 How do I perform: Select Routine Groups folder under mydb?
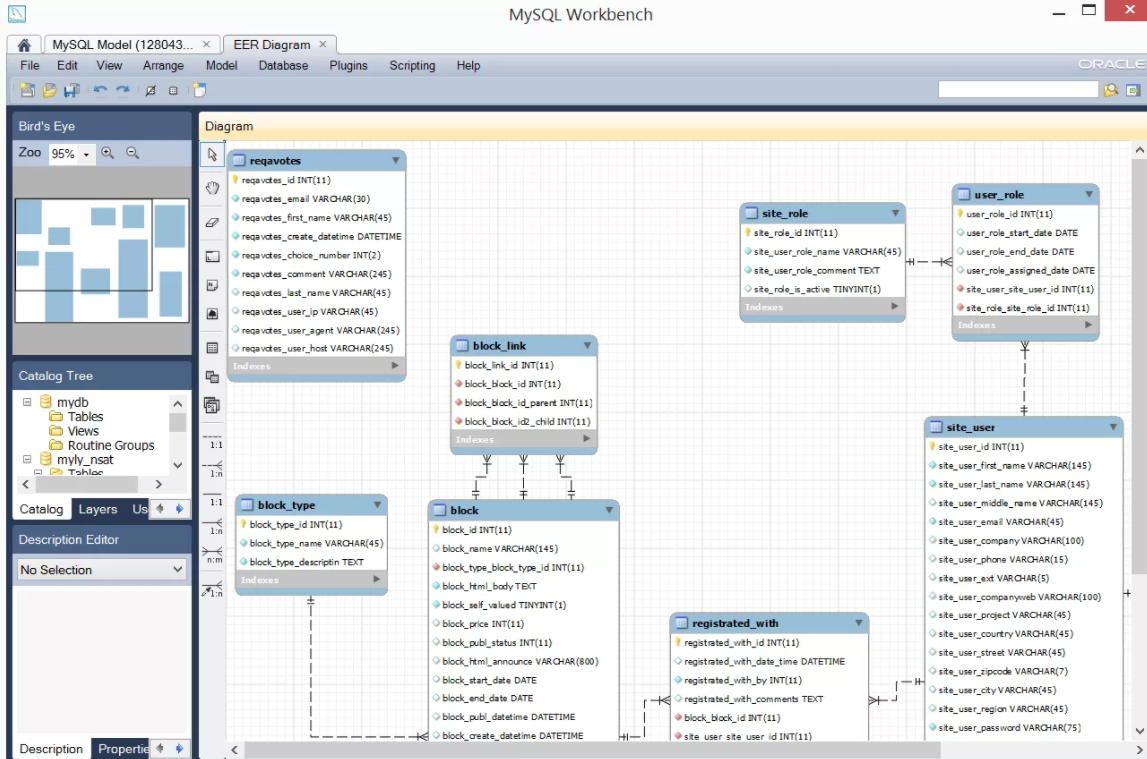[x=102, y=445]
